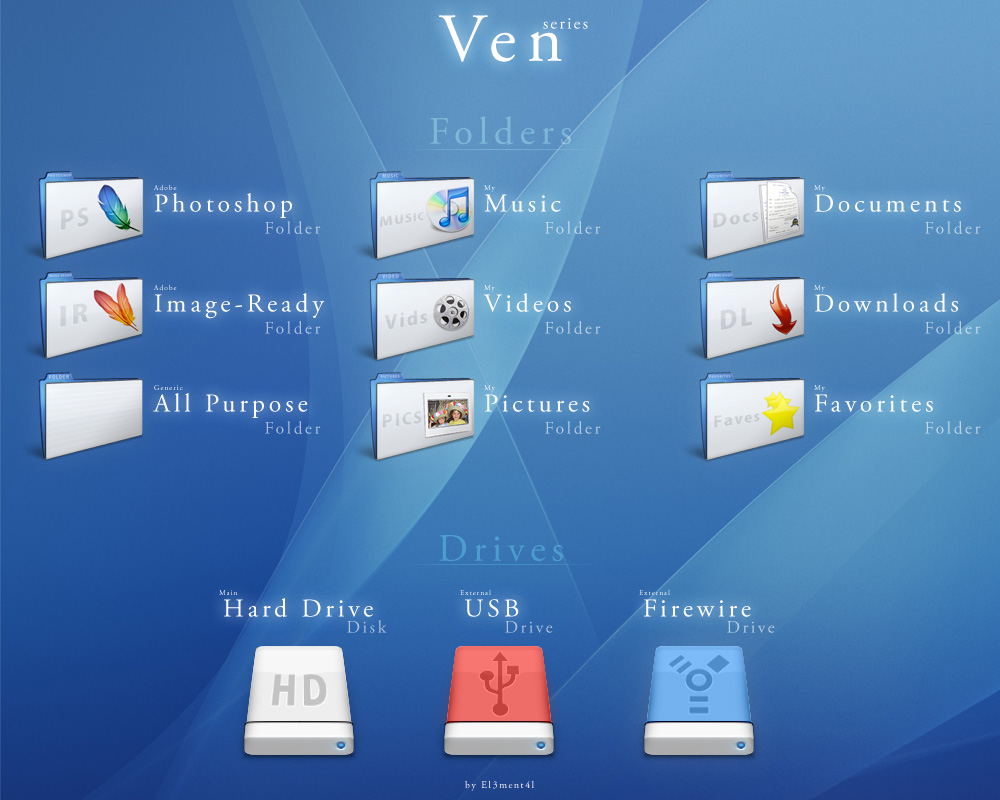Click the 'Ven' series title
The width and height of the screenshot is (1000, 800).
(x=502, y=39)
